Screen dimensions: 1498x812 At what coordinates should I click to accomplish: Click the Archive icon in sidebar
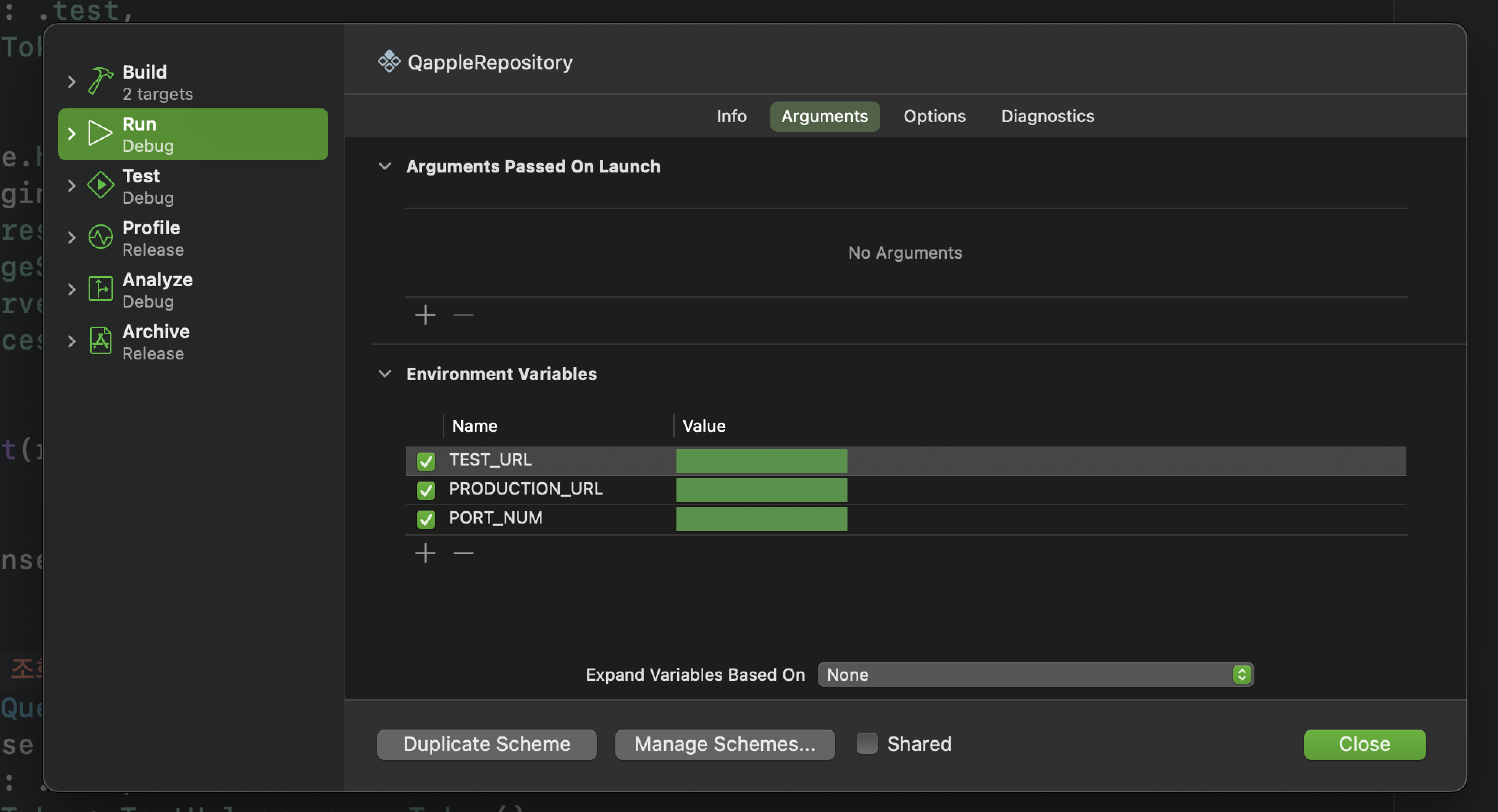pyautogui.click(x=100, y=341)
